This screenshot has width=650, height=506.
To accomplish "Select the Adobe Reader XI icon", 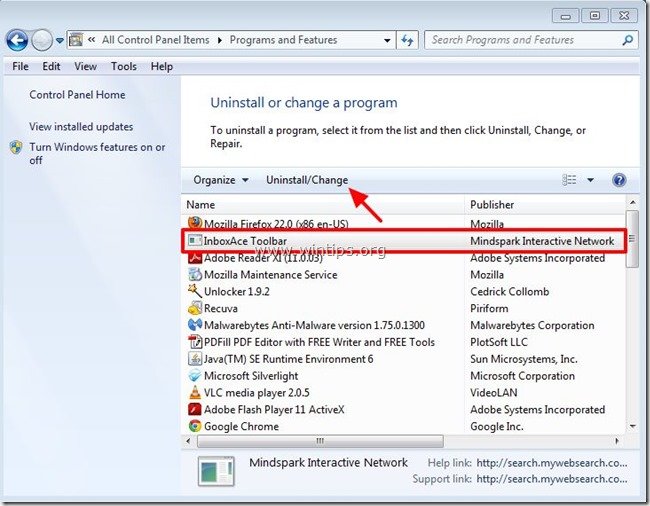I will pyautogui.click(x=195, y=258).
